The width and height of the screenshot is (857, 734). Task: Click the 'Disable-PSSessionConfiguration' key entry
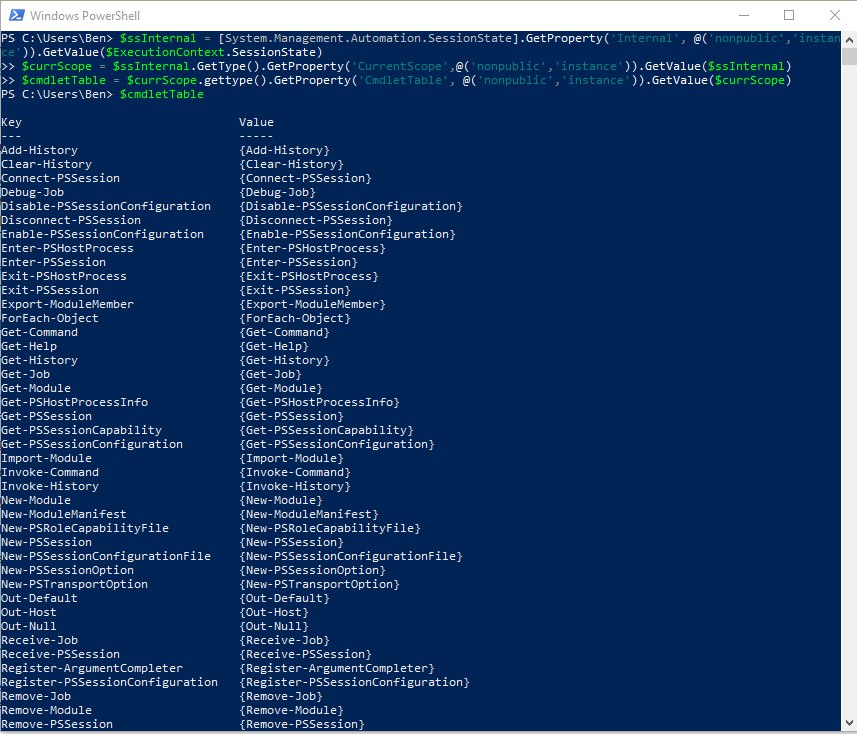click(106, 206)
